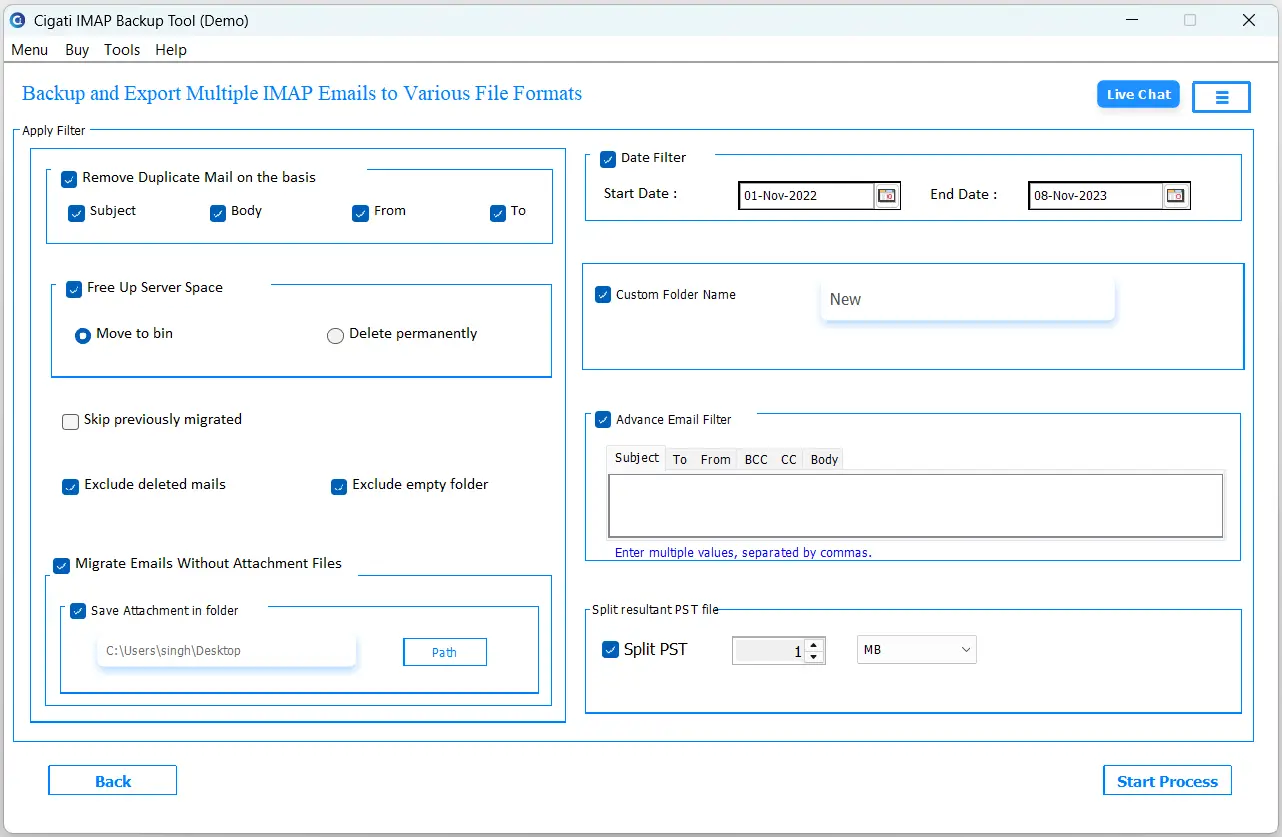Image resolution: width=1282 pixels, height=837 pixels.
Task: Disable Free Up Server Space option
Action: pyautogui.click(x=74, y=289)
